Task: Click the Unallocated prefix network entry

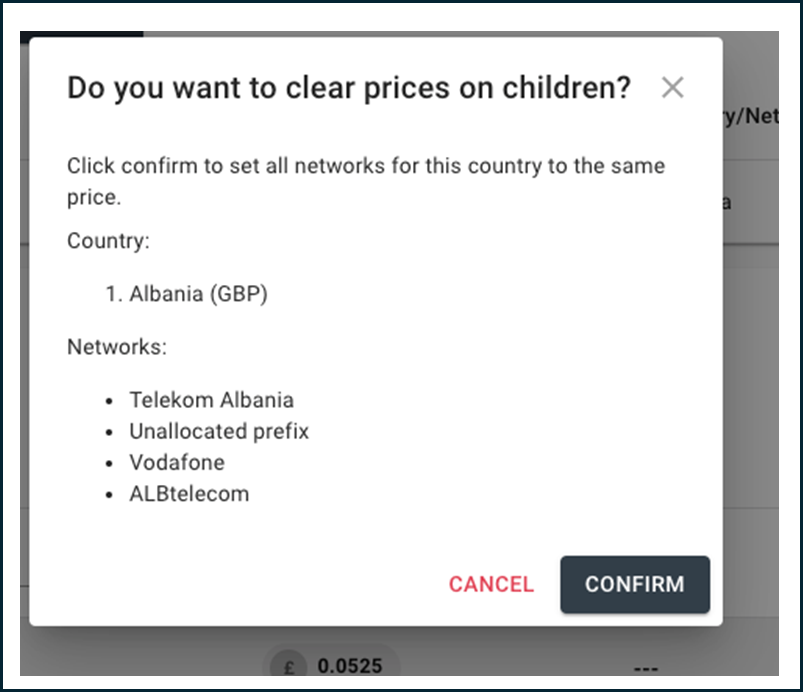Action: (219, 431)
